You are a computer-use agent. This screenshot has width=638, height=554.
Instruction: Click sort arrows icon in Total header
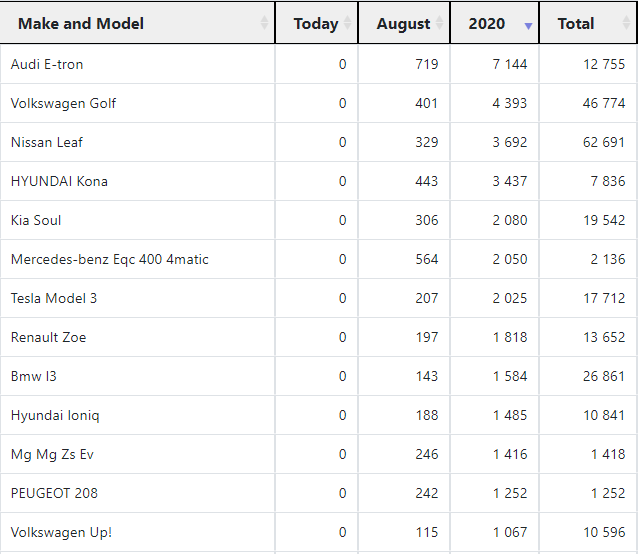click(627, 23)
